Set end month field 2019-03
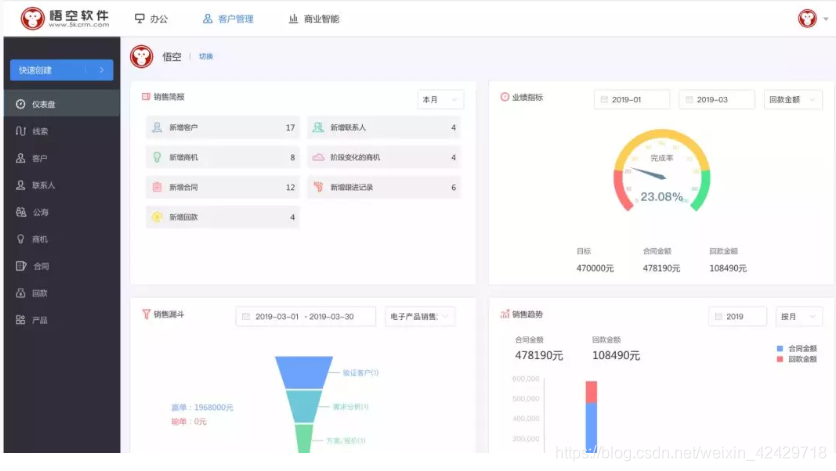Screen dimensions: 836x471 coord(717,100)
